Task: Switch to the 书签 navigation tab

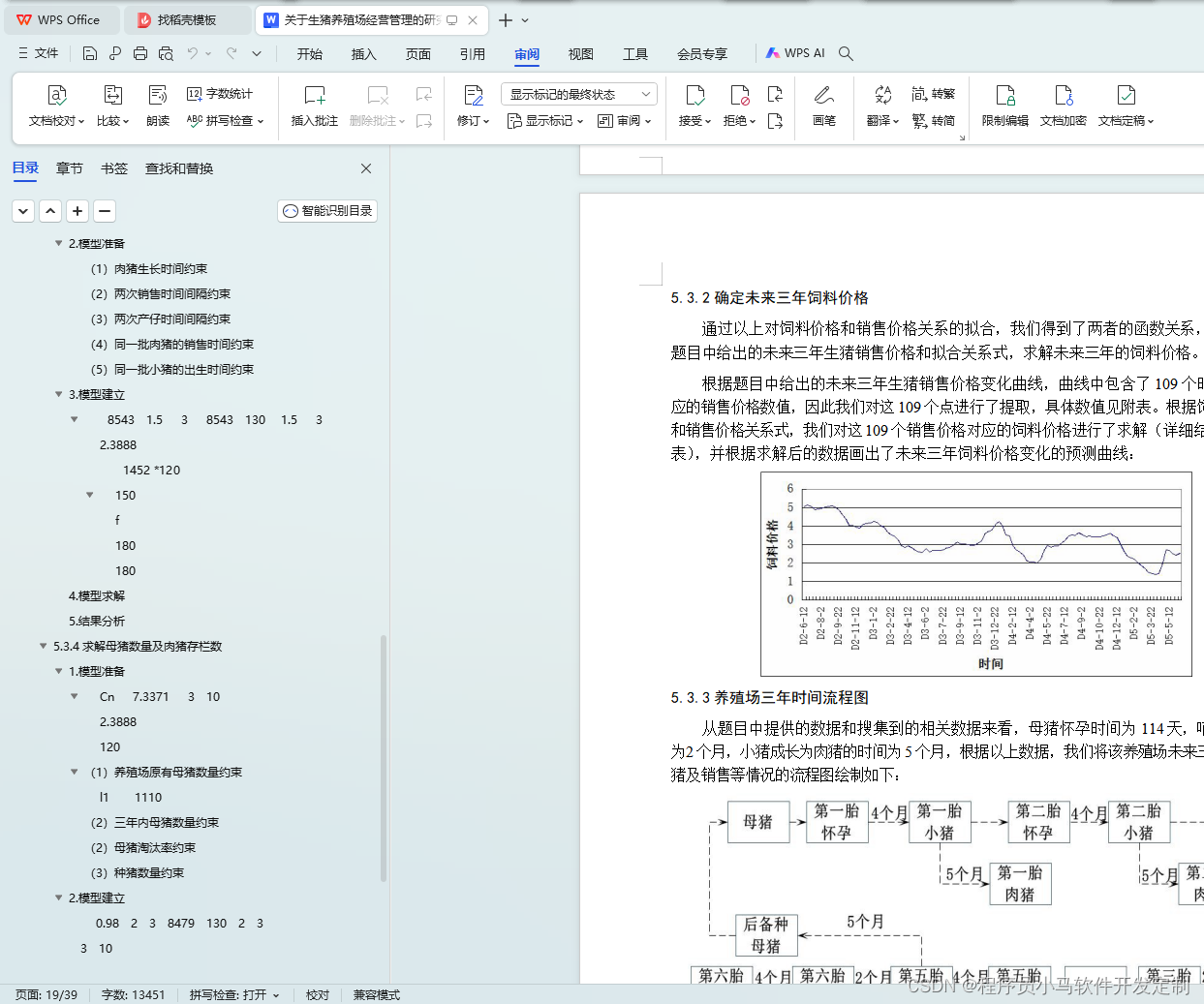Action: (x=114, y=168)
